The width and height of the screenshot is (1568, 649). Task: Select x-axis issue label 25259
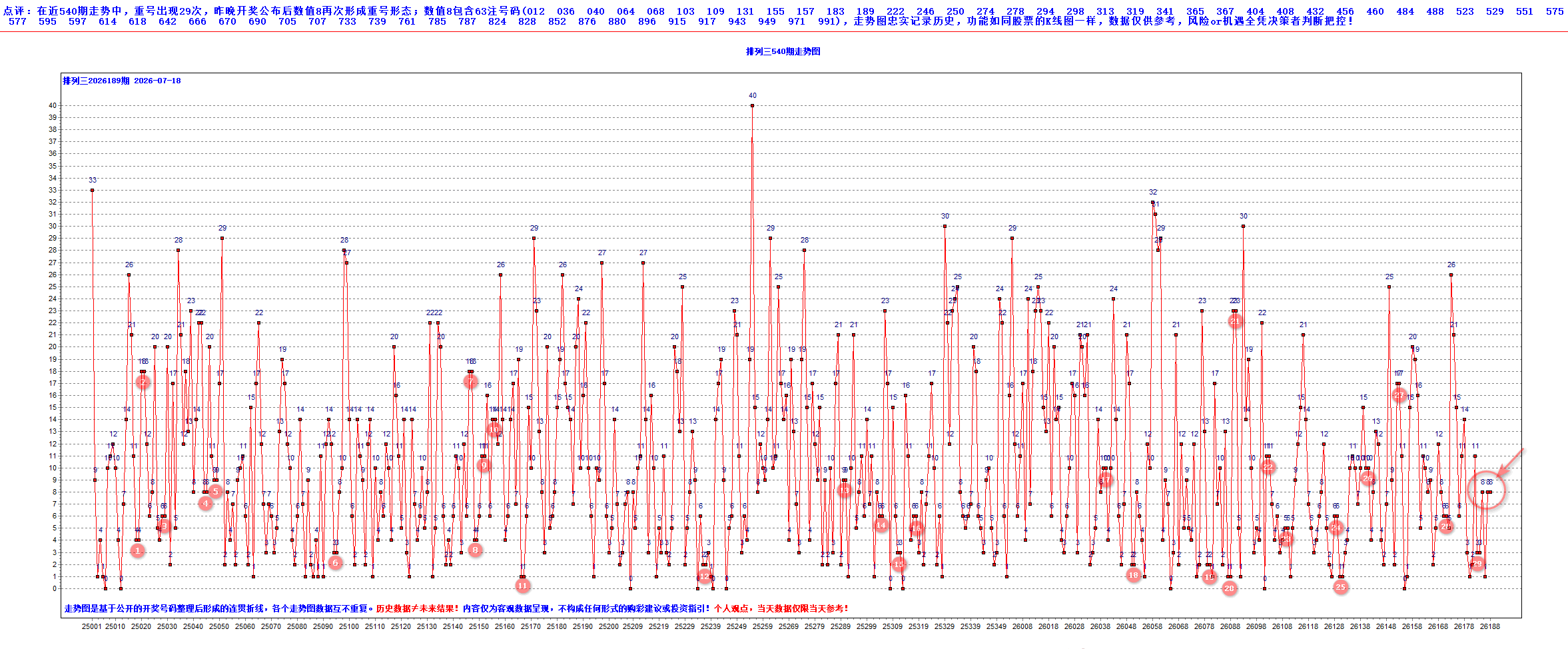click(x=763, y=626)
